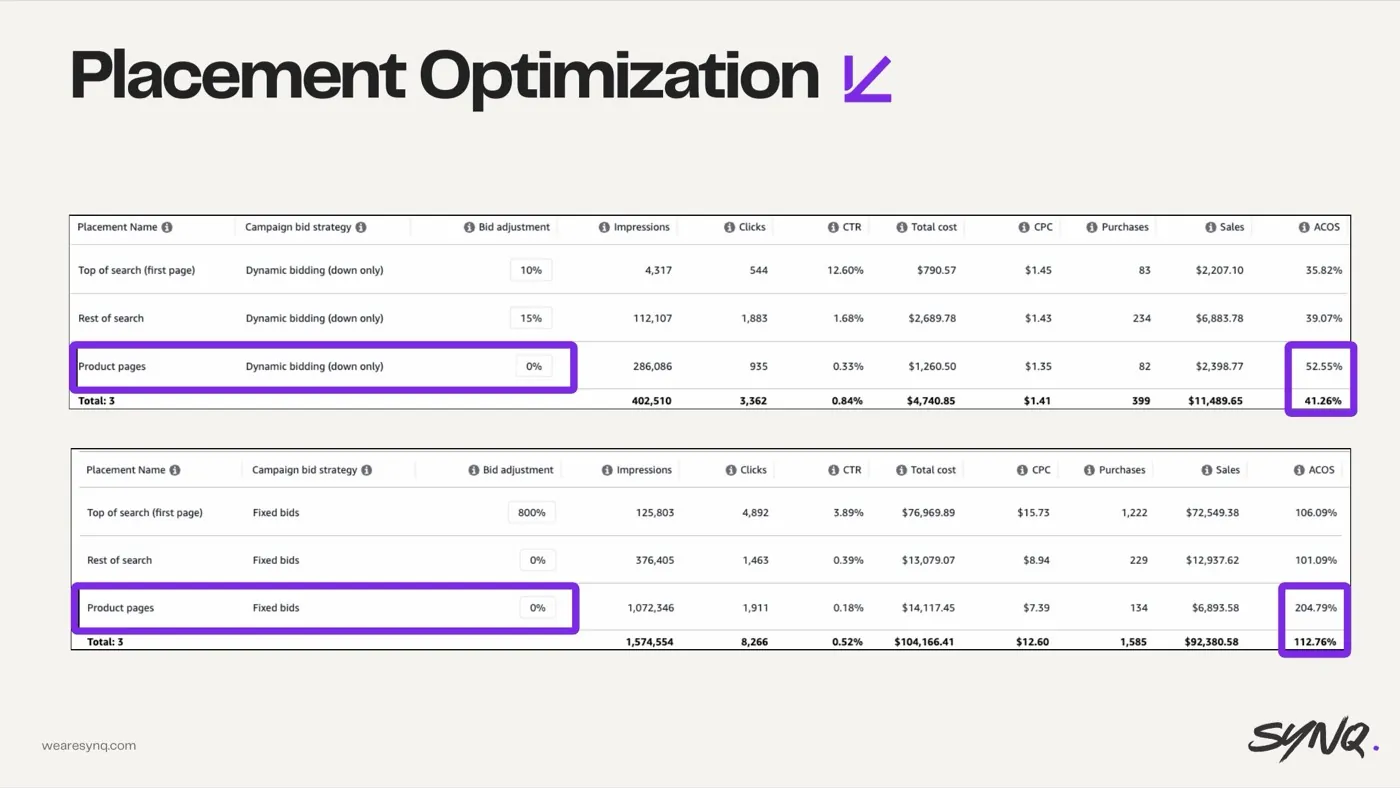Click 0% bid adjustment for dynamic bidding Product pages
The image size is (1400, 788).
click(x=534, y=366)
